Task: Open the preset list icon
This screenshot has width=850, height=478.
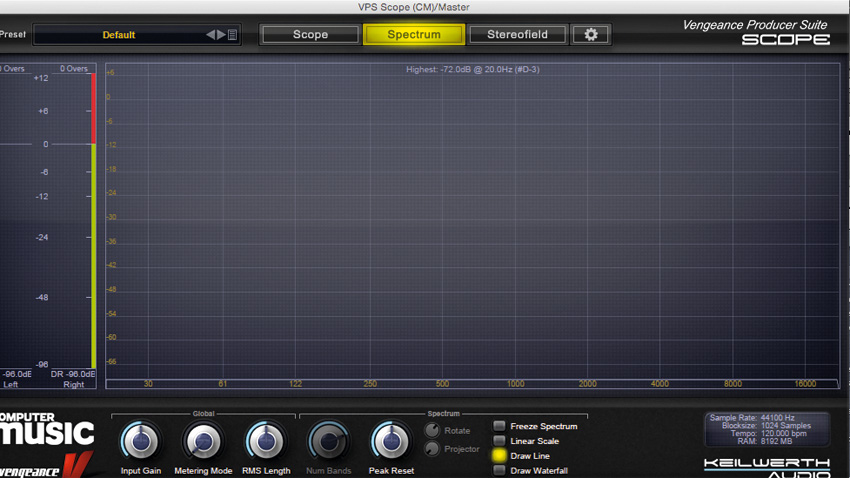Action: tap(233, 35)
